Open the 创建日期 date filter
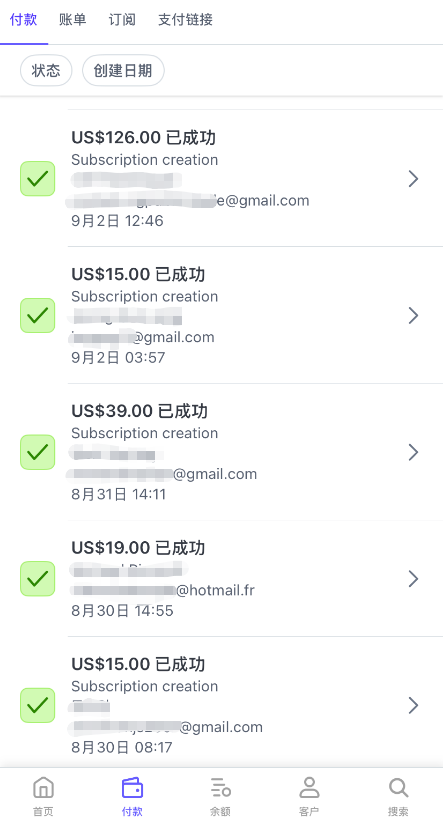The height and width of the screenshot is (828, 443). 123,70
